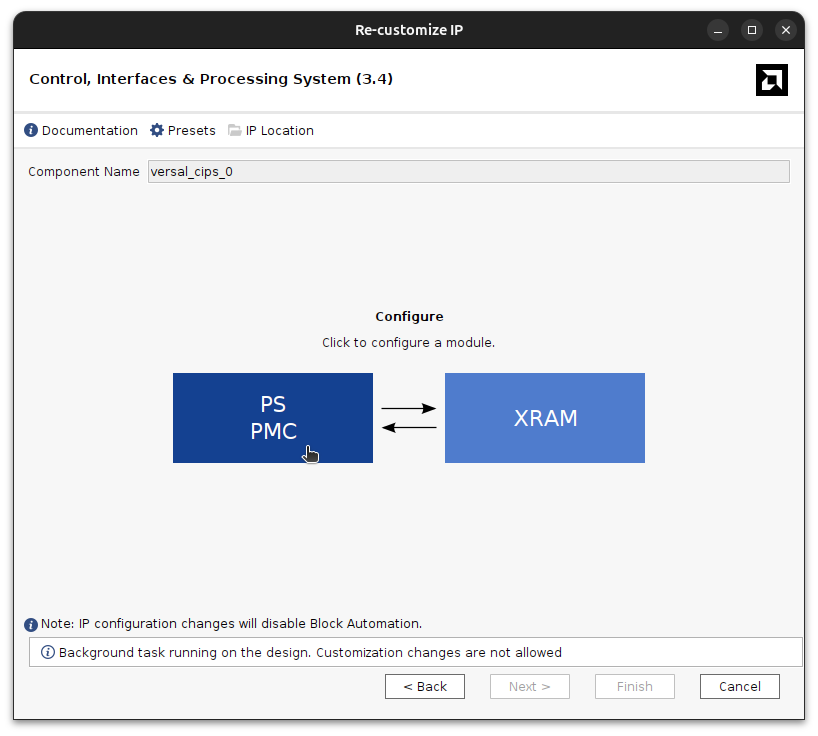This screenshot has height=736, width=818.
Task: Click the AMD logo in the header
Action: coord(771,79)
